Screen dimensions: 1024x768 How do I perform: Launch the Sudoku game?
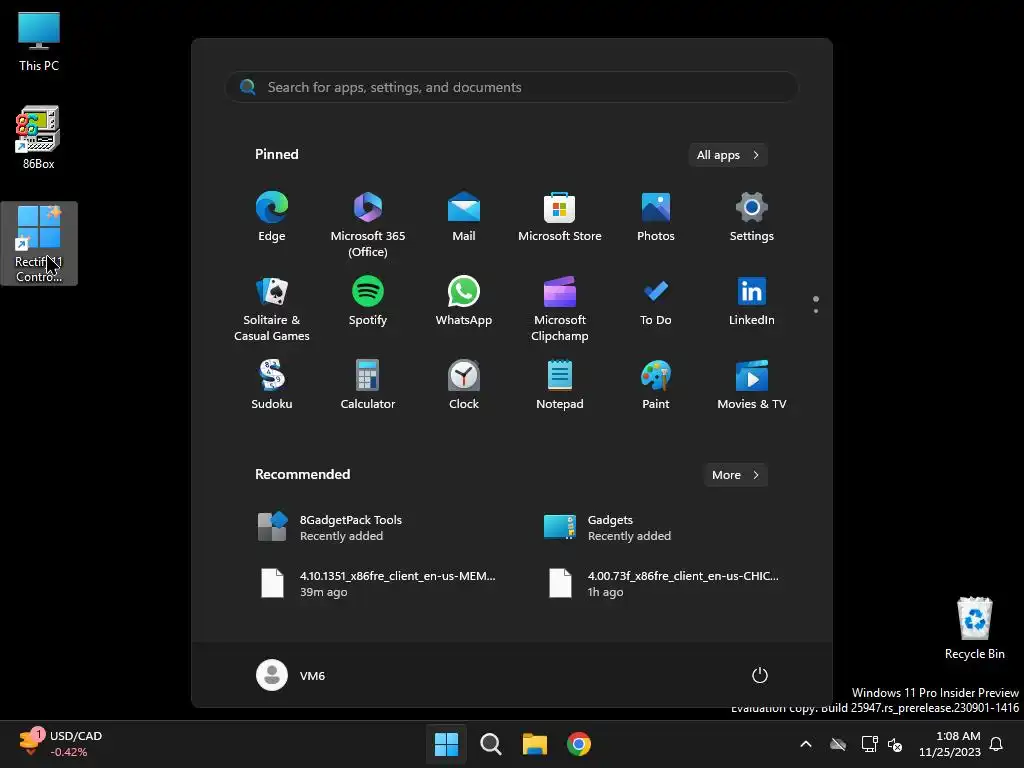pyautogui.click(x=272, y=385)
